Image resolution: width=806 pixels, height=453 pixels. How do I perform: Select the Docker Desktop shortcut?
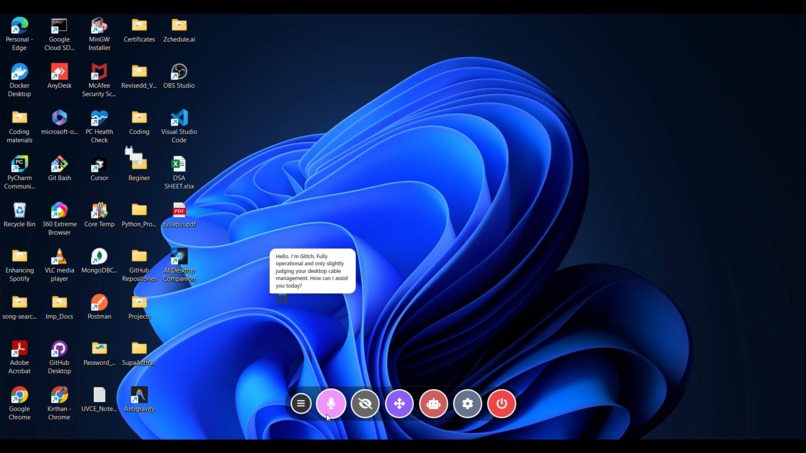click(19, 80)
